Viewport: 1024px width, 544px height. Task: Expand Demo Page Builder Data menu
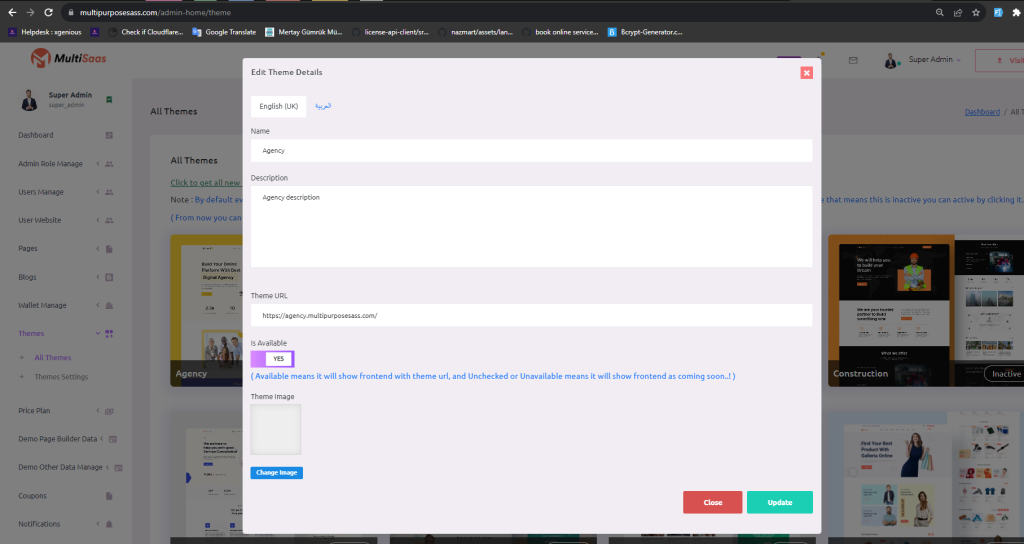pyautogui.click(x=57, y=439)
